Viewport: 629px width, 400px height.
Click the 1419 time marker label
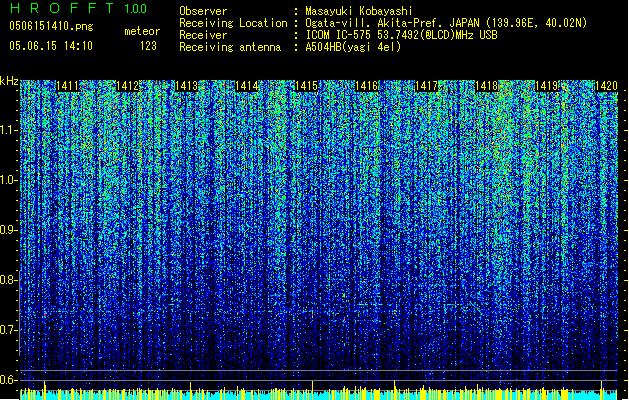tap(547, 86)
